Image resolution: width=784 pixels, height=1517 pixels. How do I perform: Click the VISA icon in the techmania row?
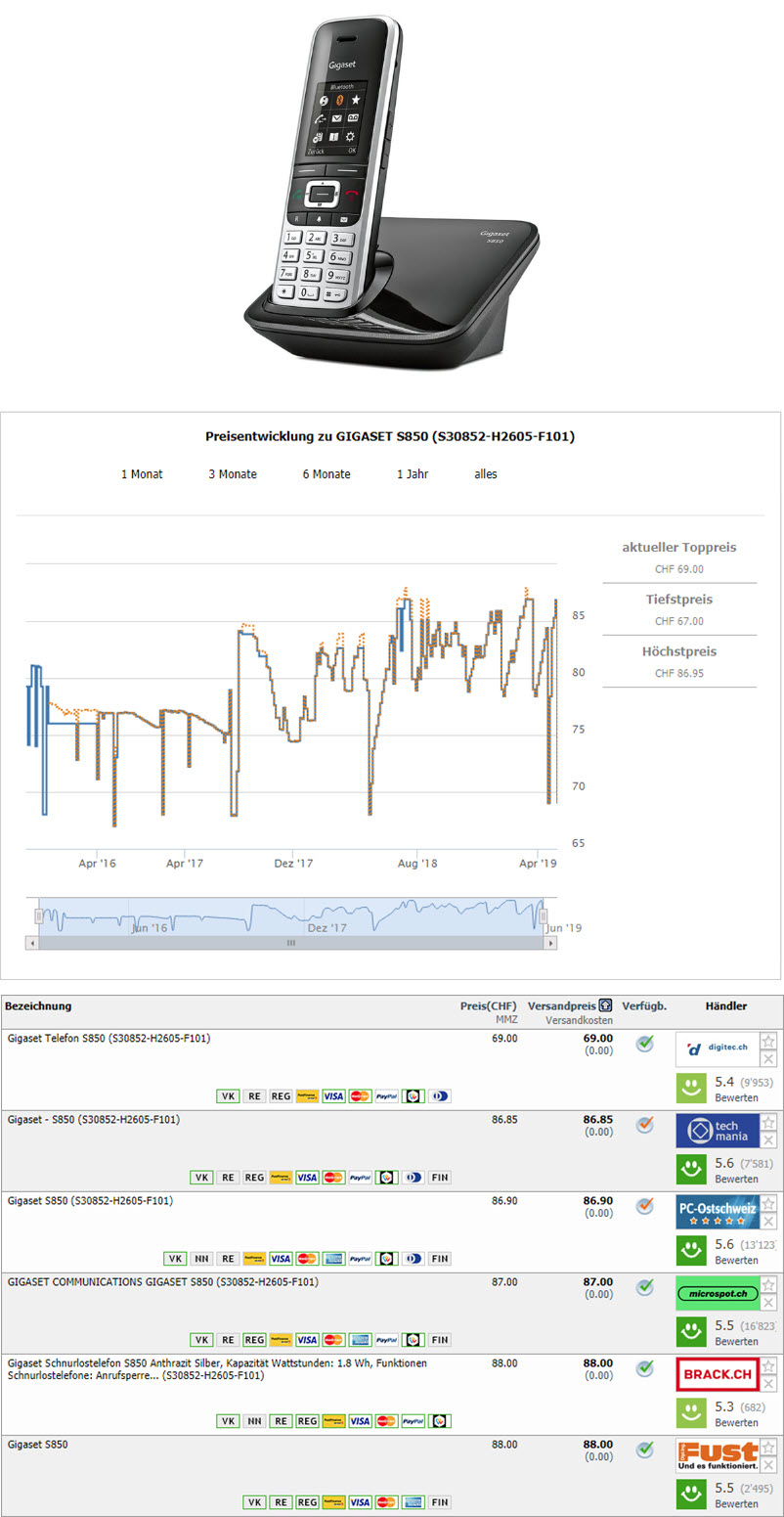click(x=306, y=1178)
